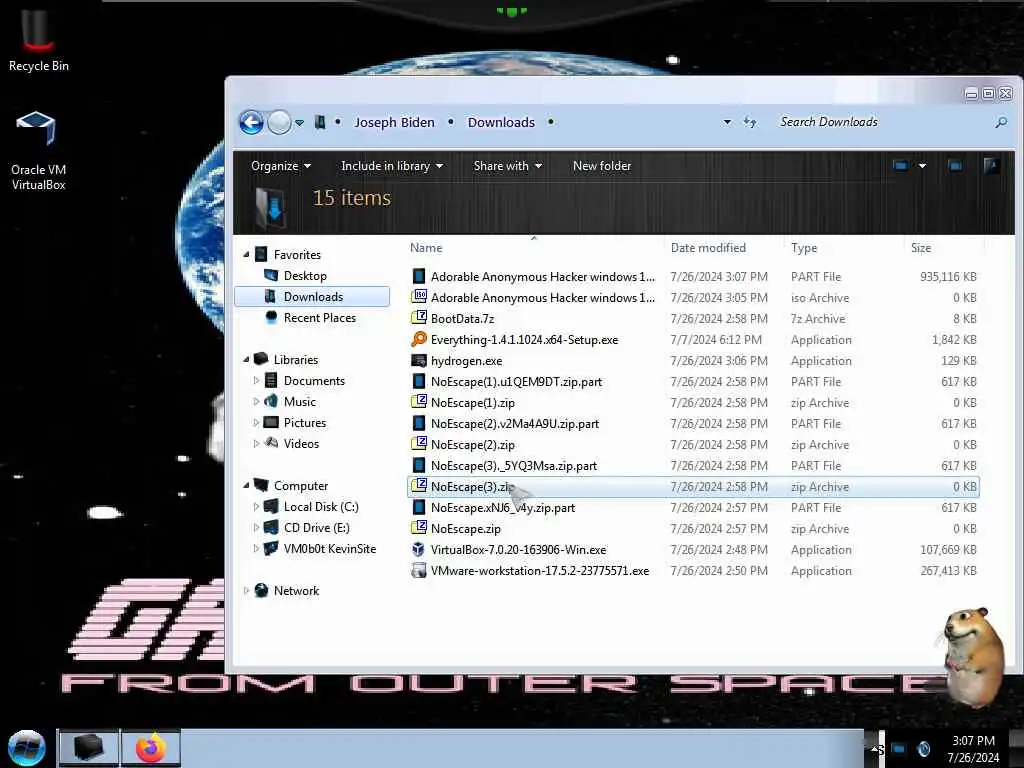Expand the Documents library

point(256,381)
